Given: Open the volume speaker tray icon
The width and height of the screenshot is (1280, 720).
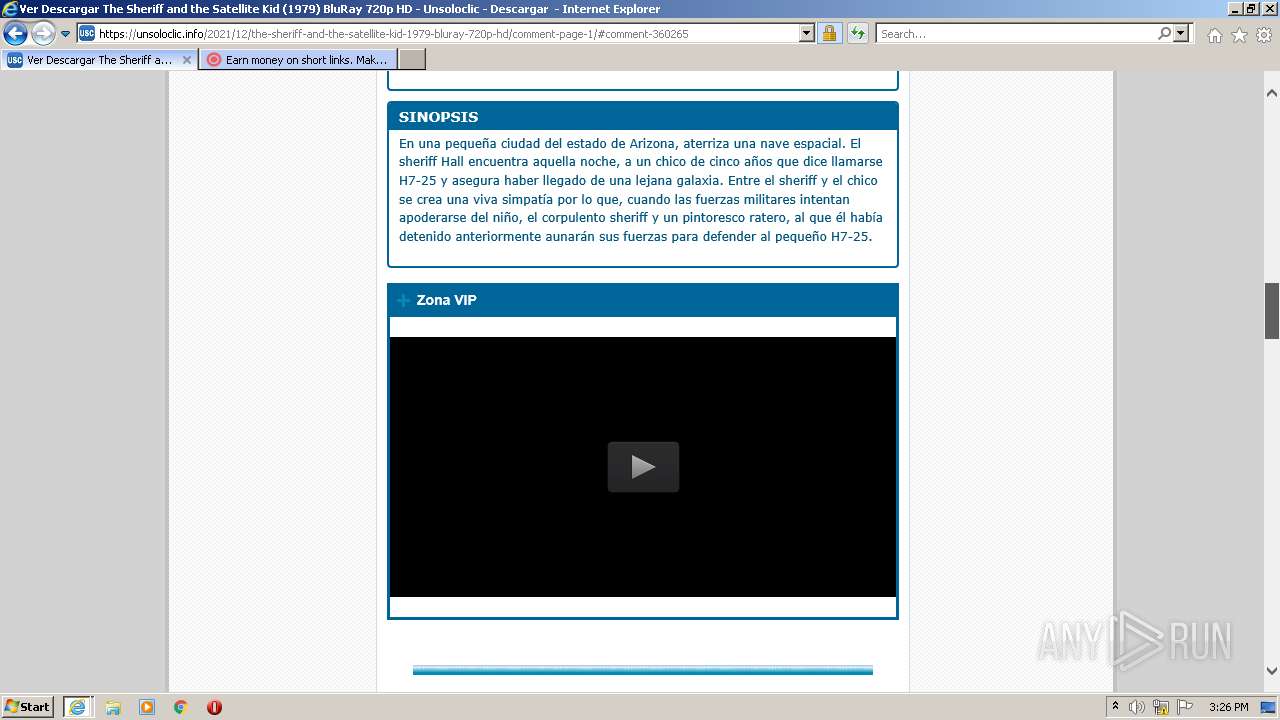Looking at the screenshot, I should click(1137, 707).
